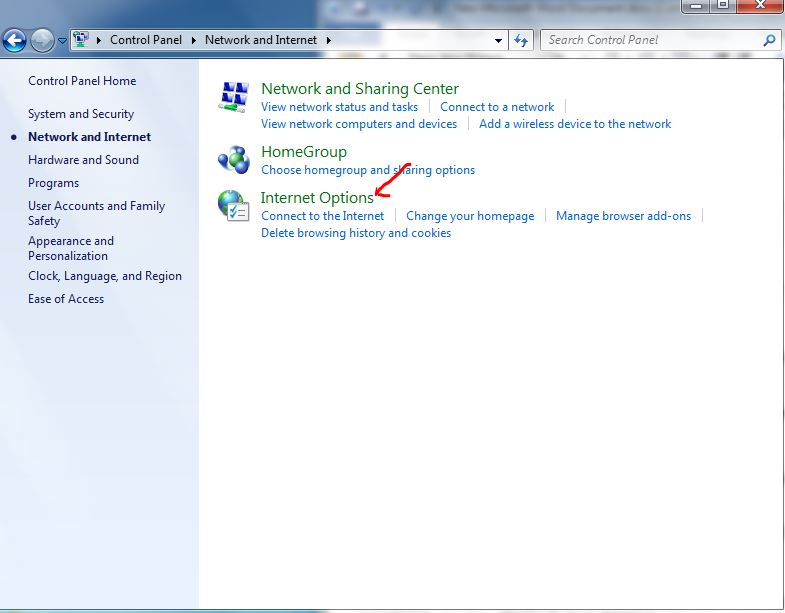The width and height of the screenshot is (785, 613).
Task: Click Delete browsing history and cookies
Action: click(x=355, y=233)
